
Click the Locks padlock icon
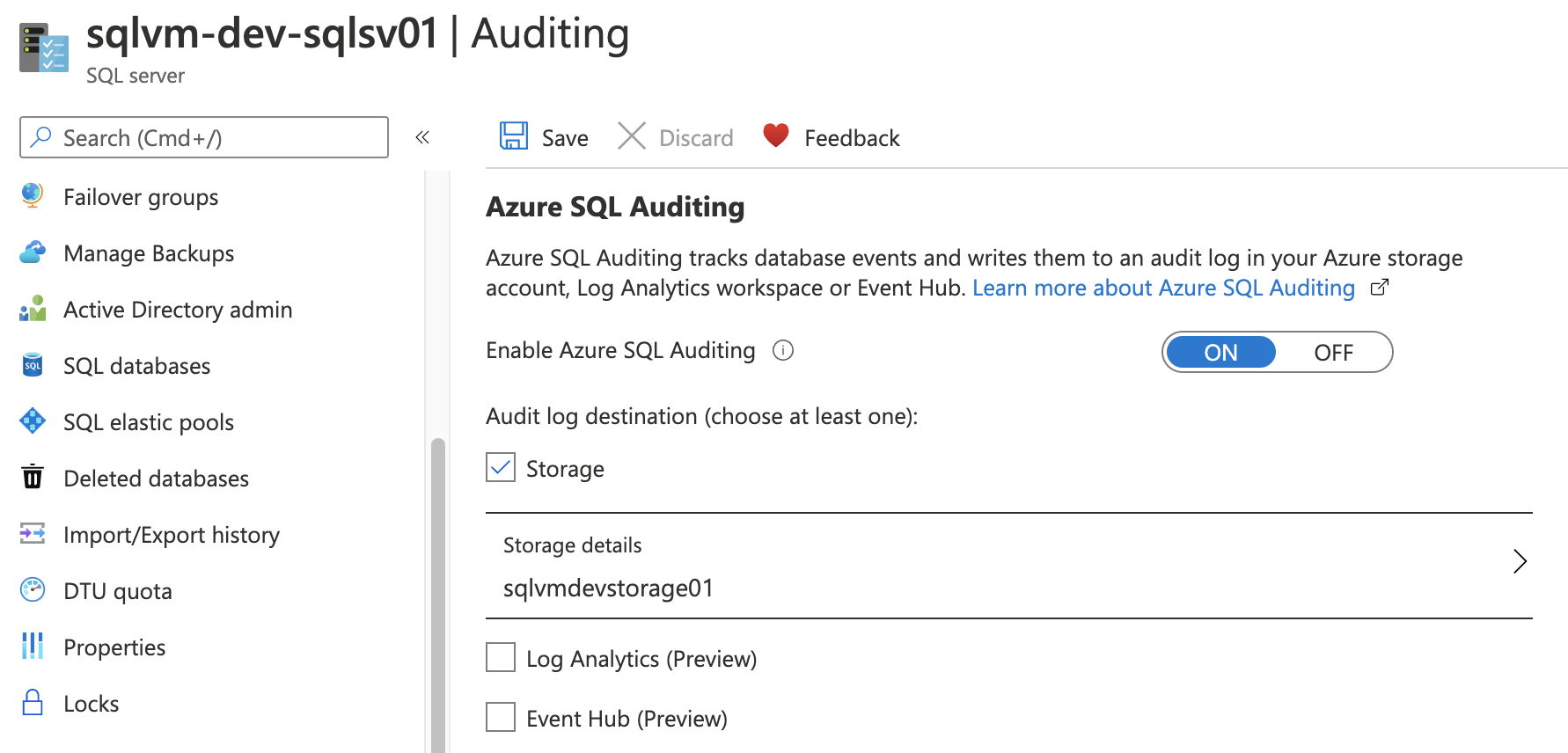tap(33, 703)
